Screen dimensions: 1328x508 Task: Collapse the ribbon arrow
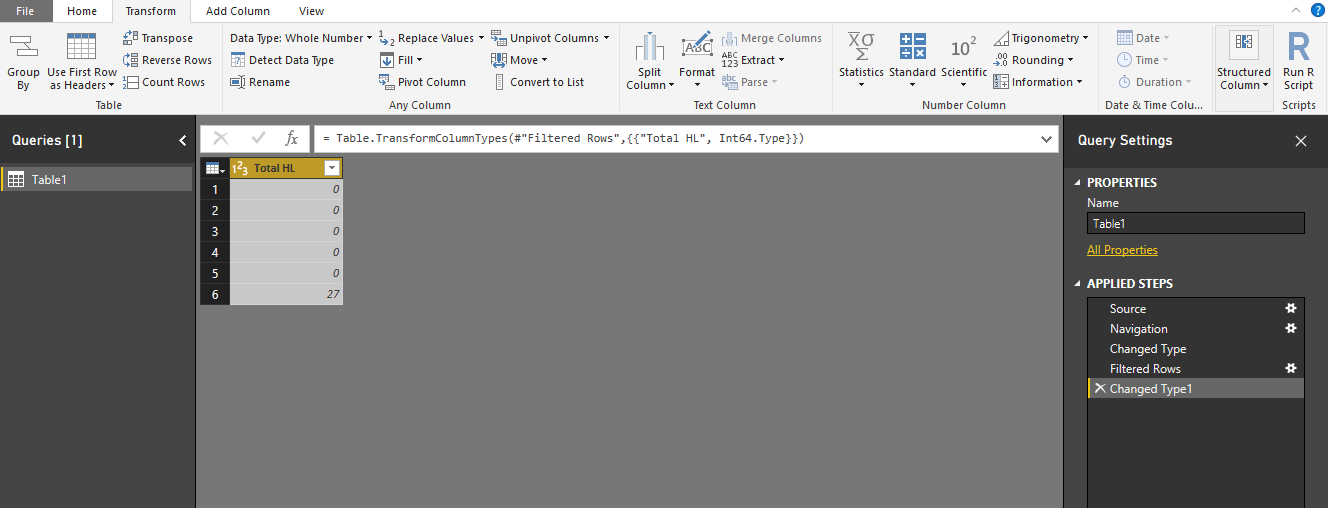pos(1296,10)
